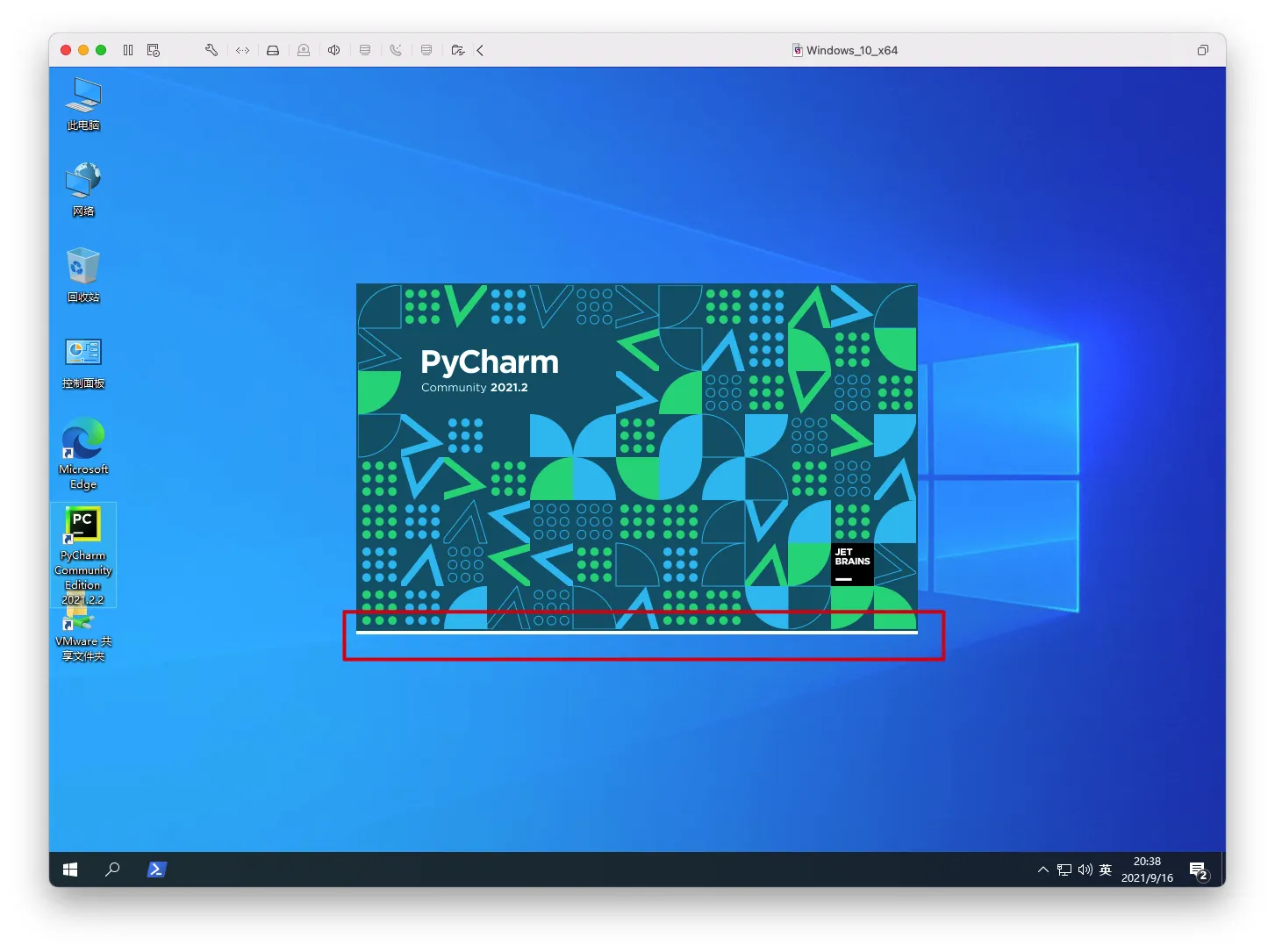Switch the input language indicator 英

(x=1106, y=870)
